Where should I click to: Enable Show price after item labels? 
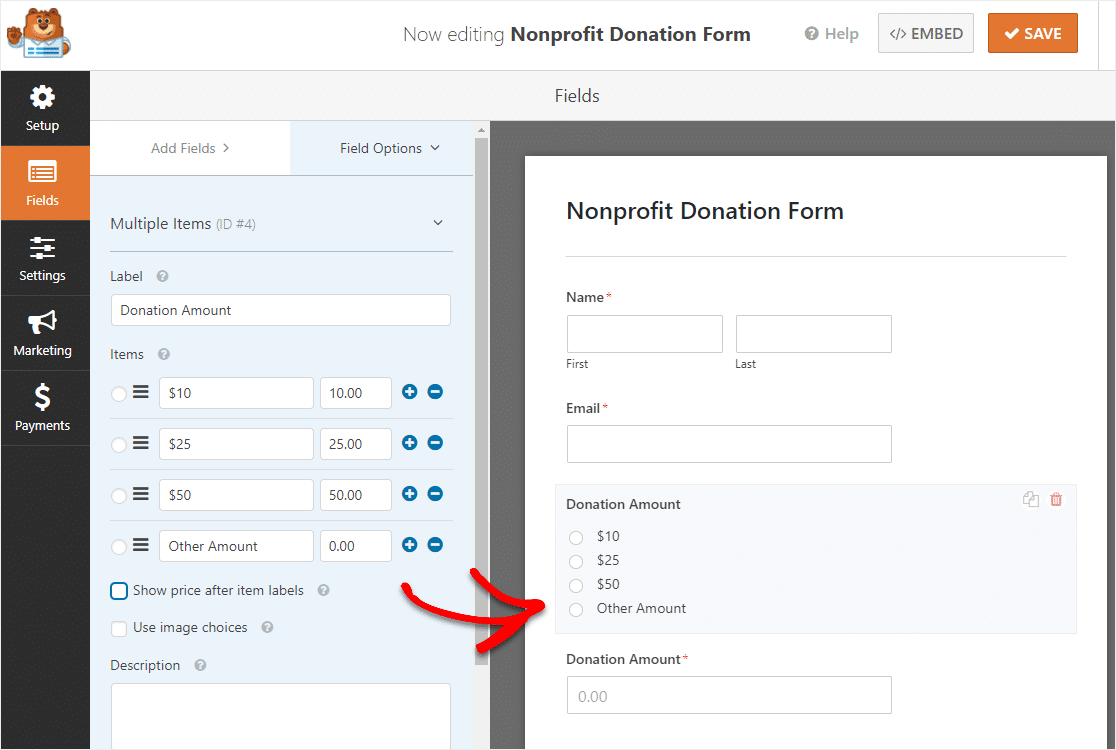pos(119,591)
